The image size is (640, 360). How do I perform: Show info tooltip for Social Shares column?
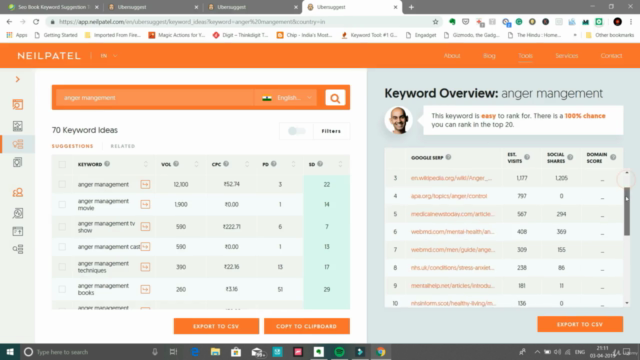tap(570, 157)
